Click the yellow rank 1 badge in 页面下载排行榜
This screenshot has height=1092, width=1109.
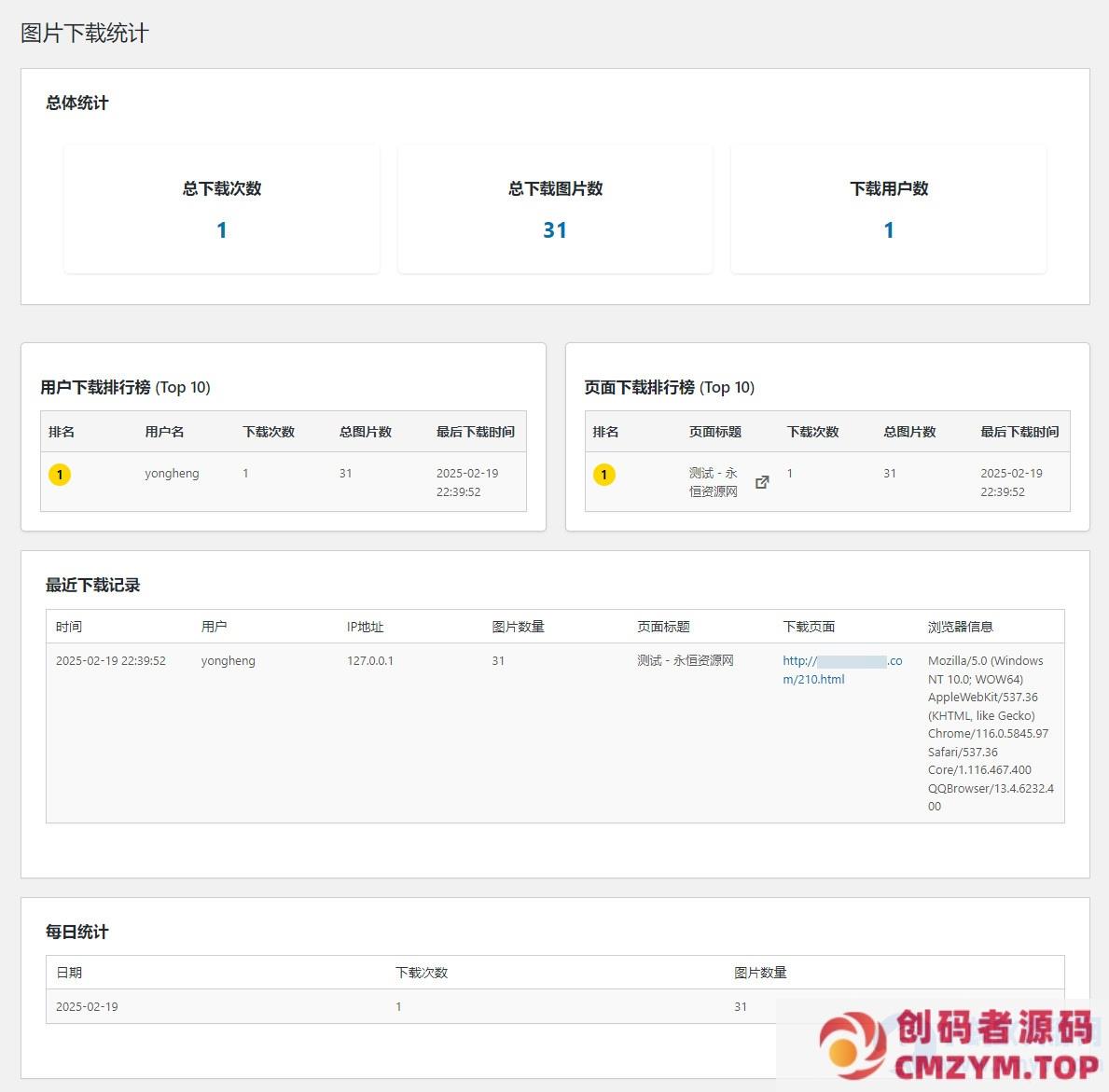click(603, 475)
